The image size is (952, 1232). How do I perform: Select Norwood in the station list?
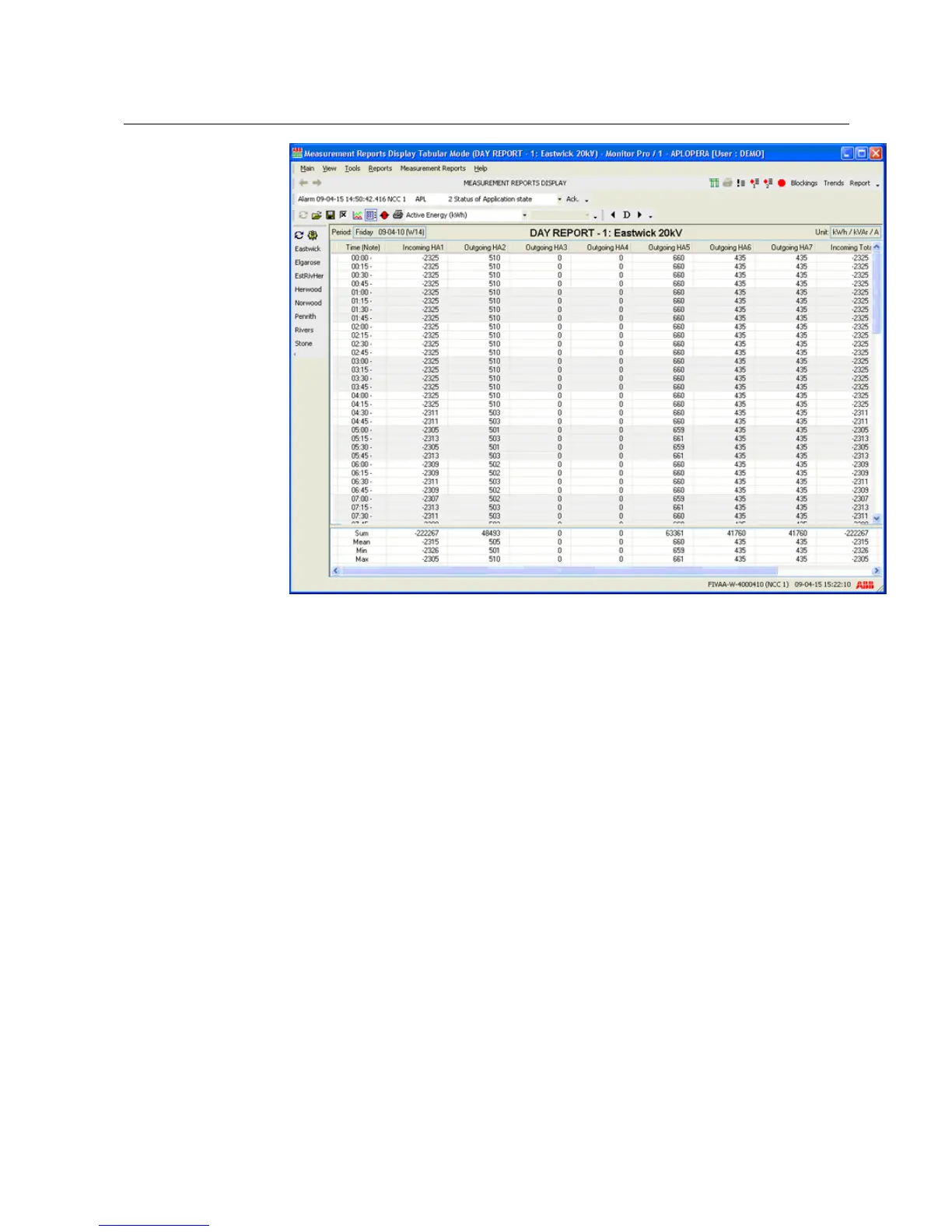point(308,303)
